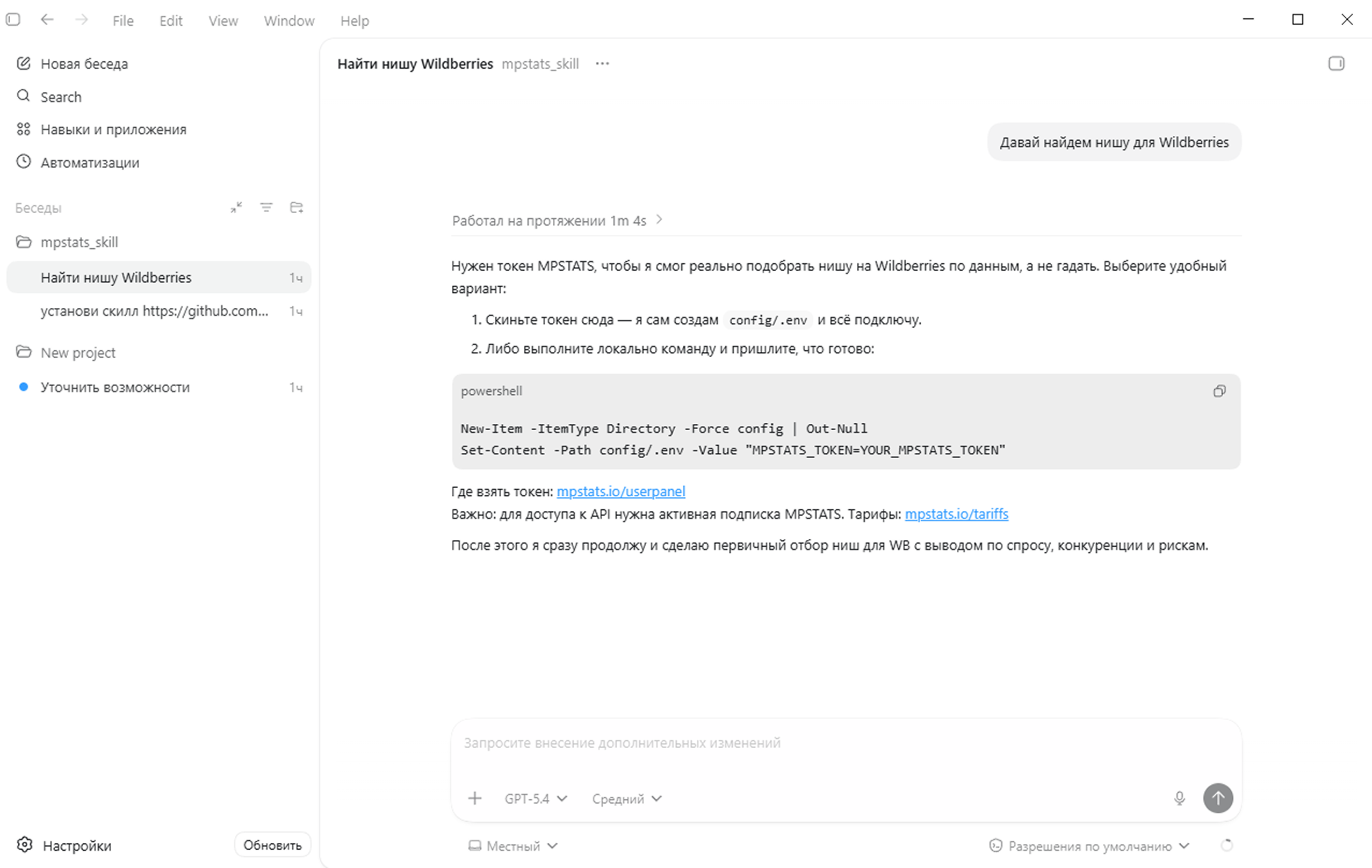The image size is (1372, 868).
Task: Click the plus attach icon
Action: point(475,798)
